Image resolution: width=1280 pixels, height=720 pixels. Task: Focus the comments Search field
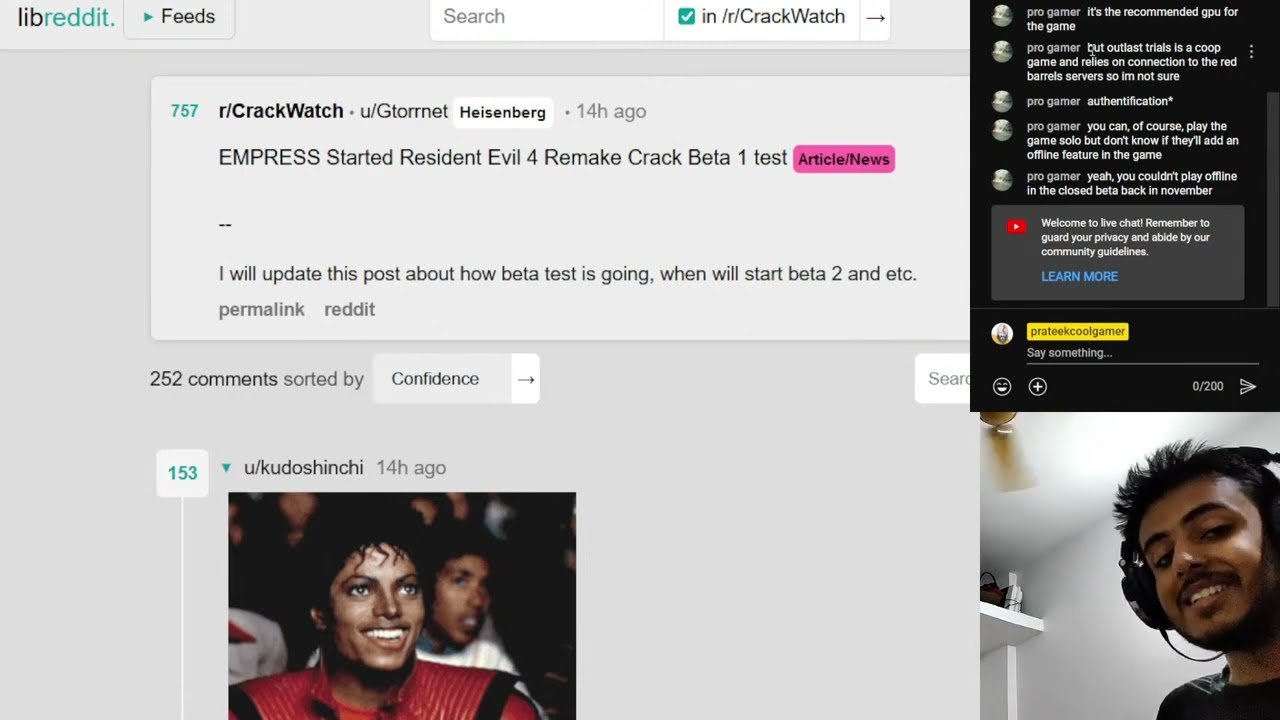coord(943,379)
